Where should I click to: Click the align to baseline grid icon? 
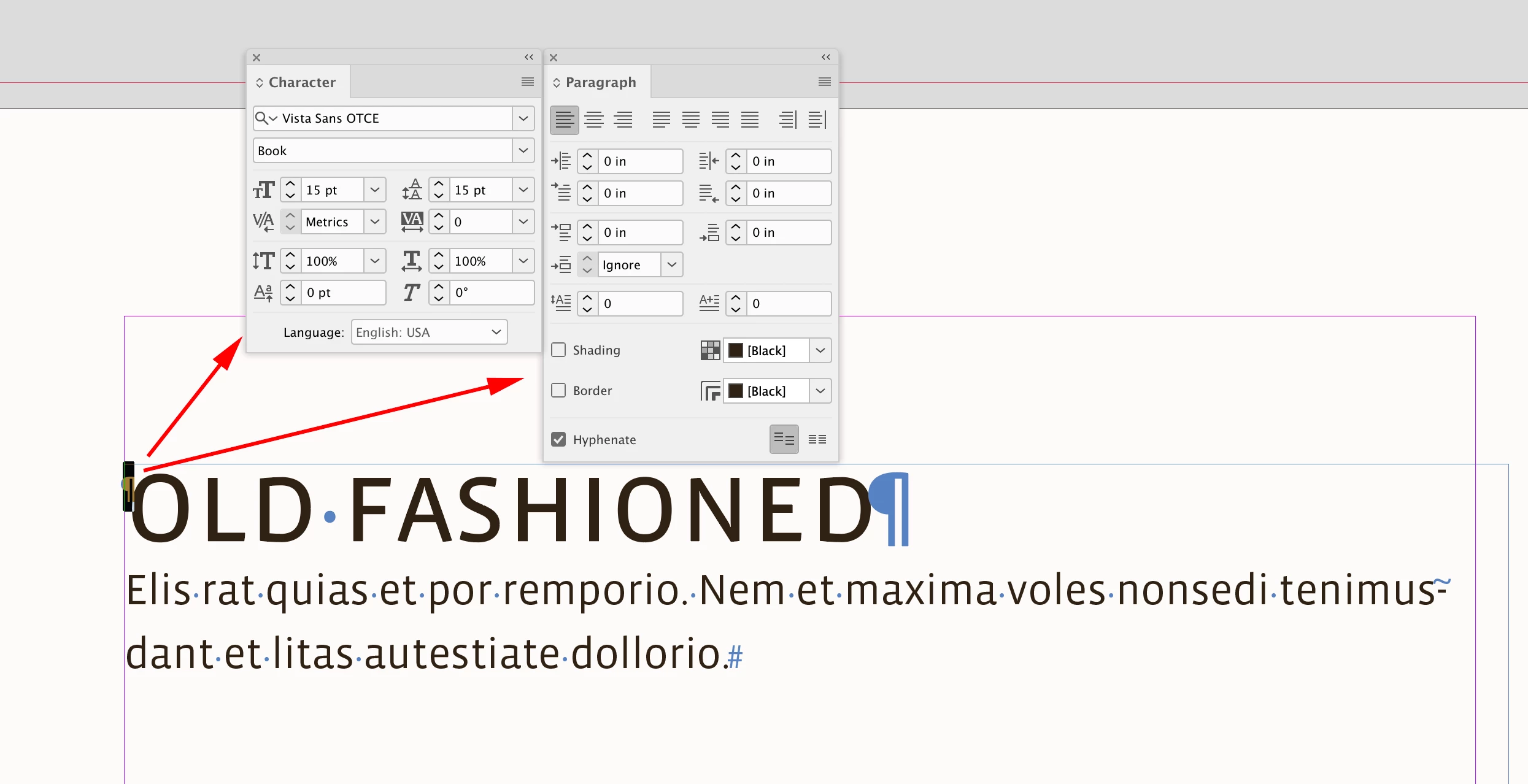pyautogui.click(x=817, y=439)
